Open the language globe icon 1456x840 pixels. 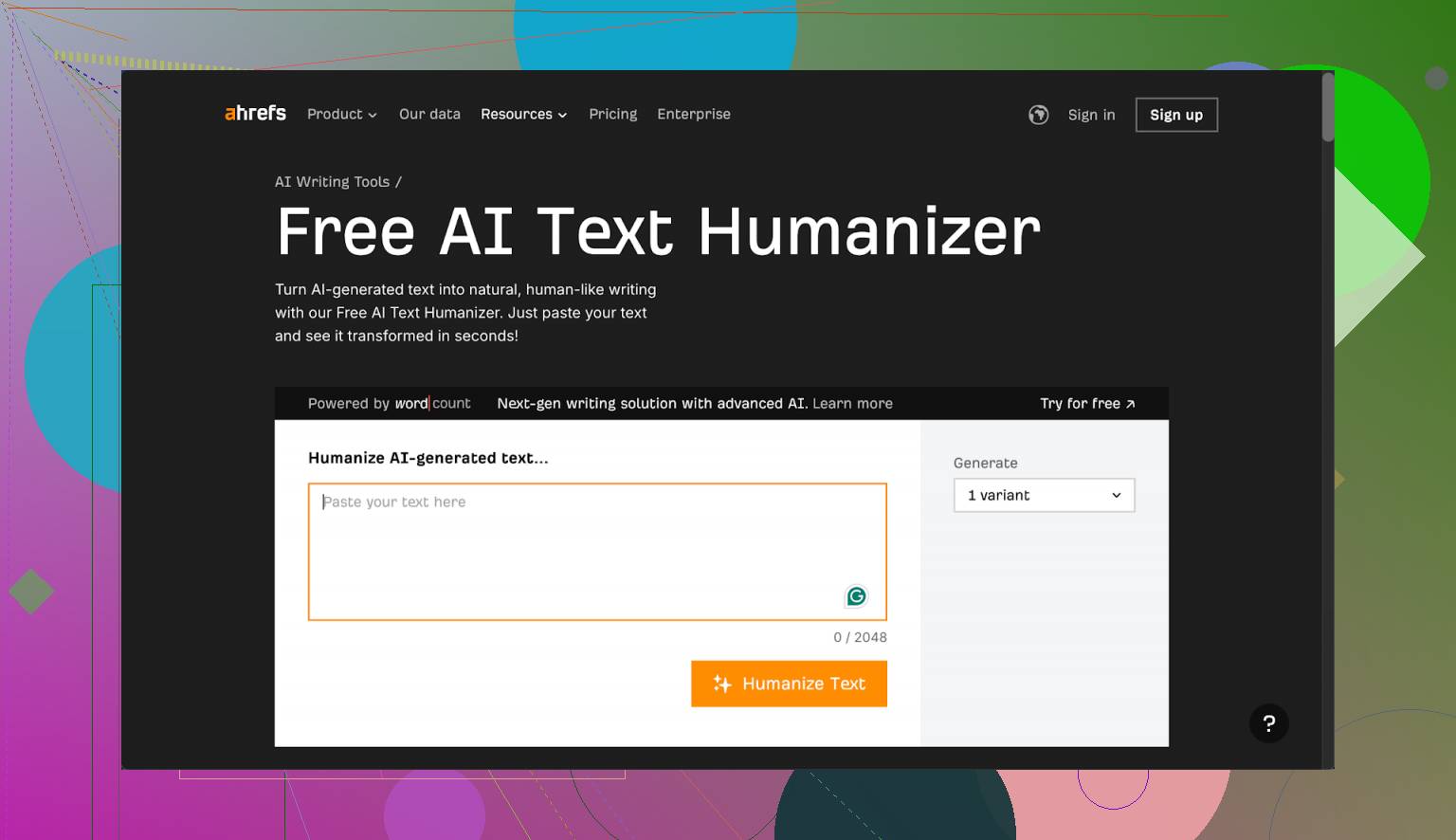pos(1038,114)
